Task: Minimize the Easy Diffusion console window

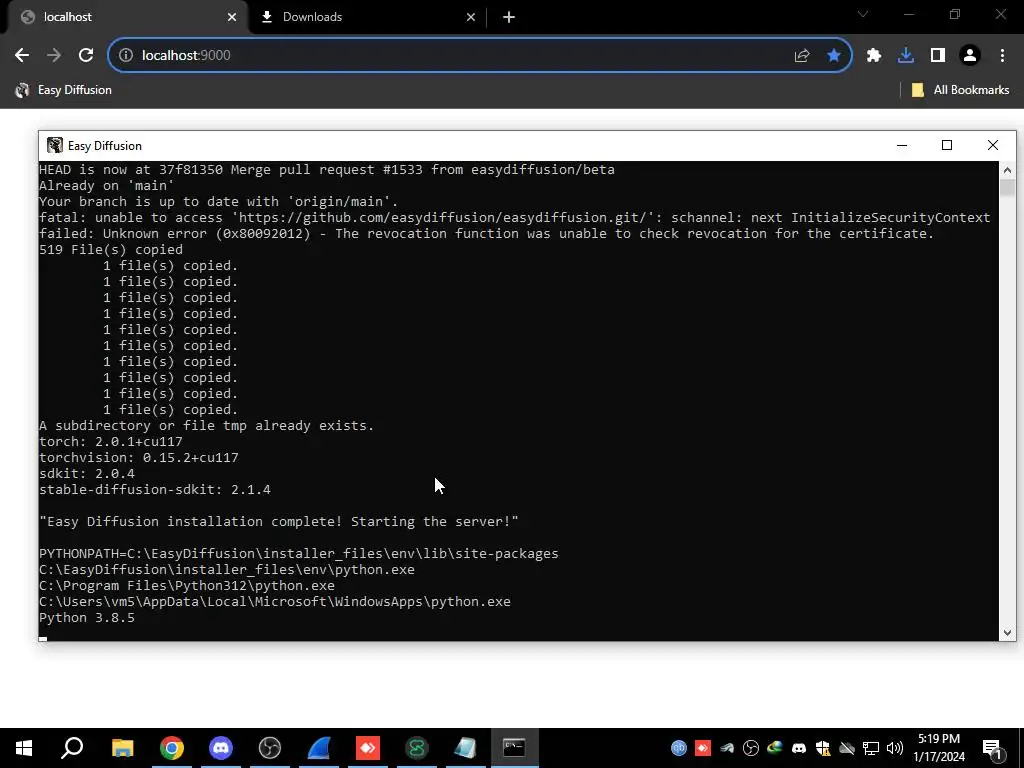Action: (902, 145)
